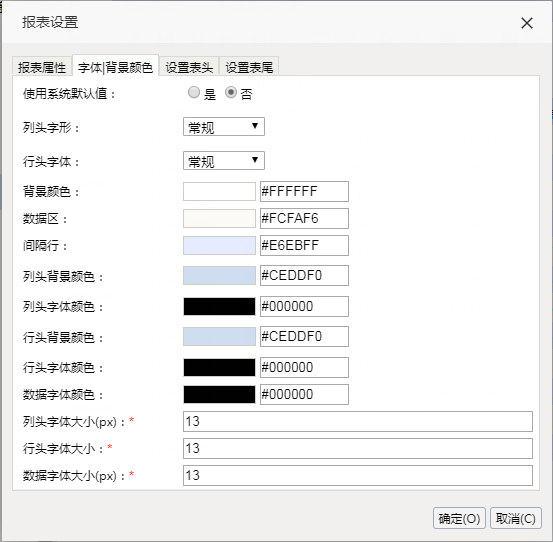The width and height of the screenshot is (553, 542).
Task: Switch to the 设置表头 tab
Action: 189,67
